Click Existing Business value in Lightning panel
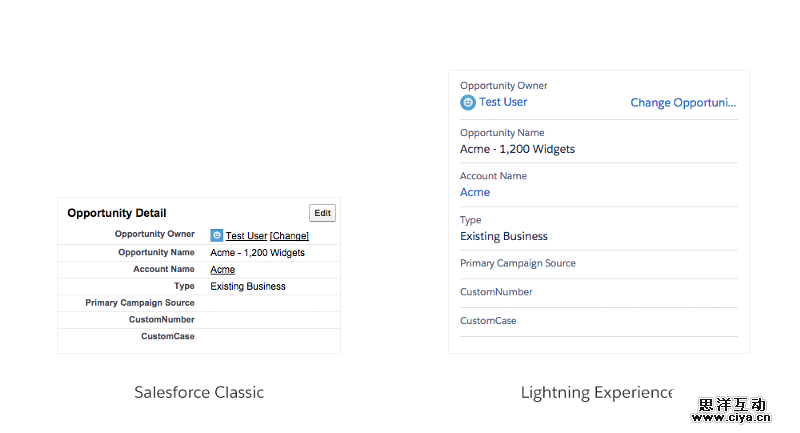800x433 pixels. coord(504,236)
